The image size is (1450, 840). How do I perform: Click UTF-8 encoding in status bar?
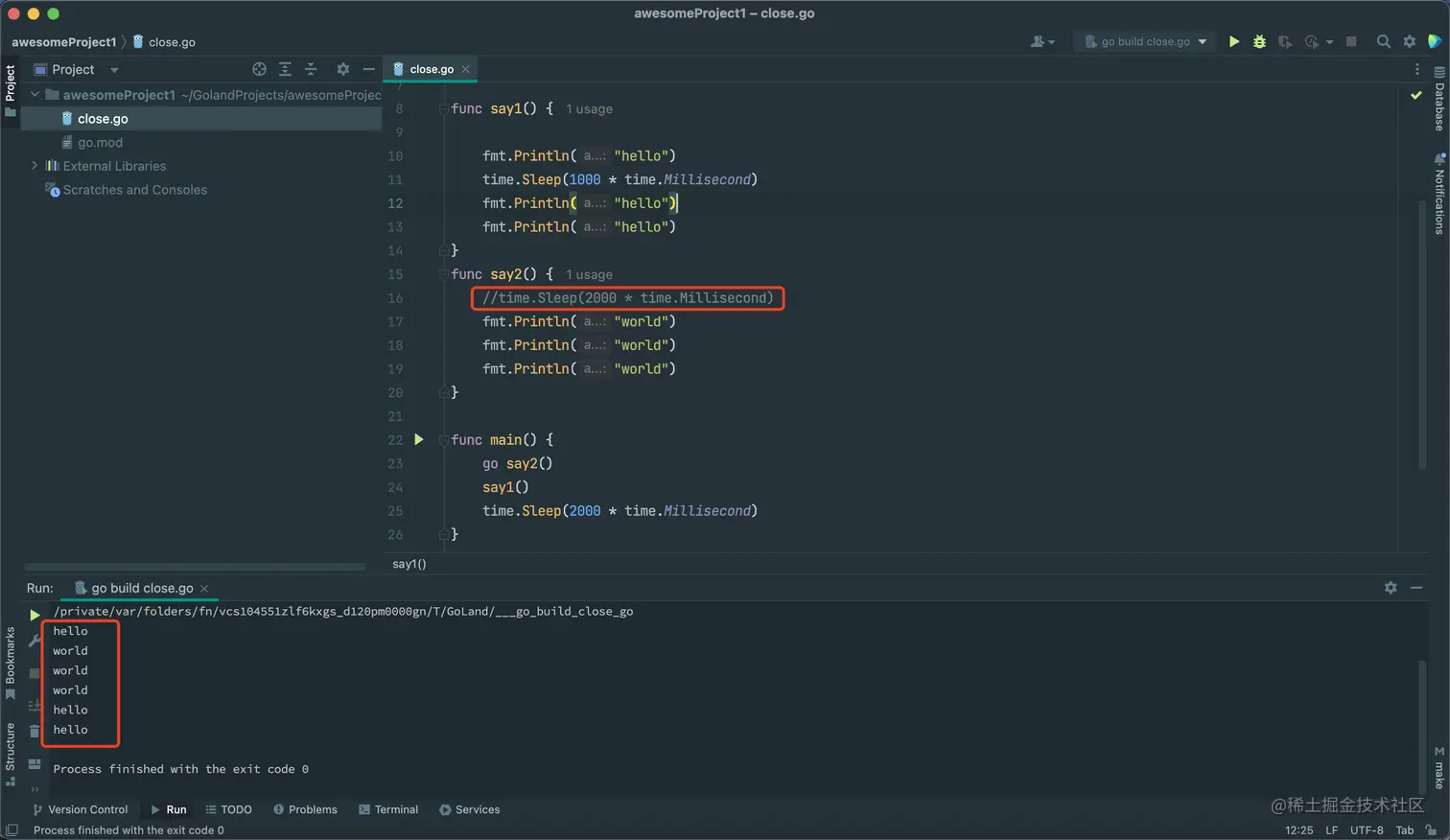point(1367,830)
